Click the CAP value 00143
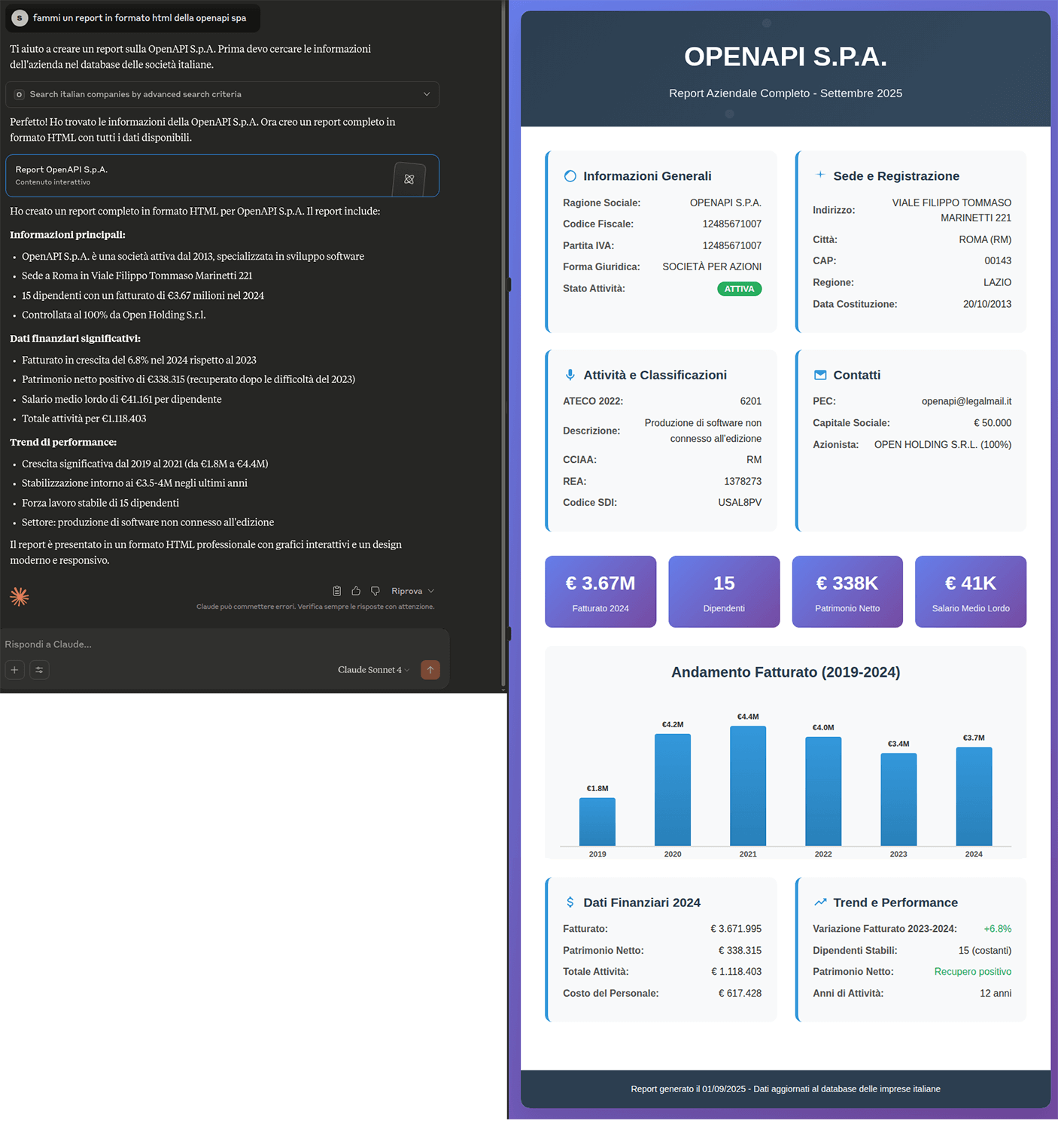The width and height of the screenshot is (1058, 1148). click(998, 260)
